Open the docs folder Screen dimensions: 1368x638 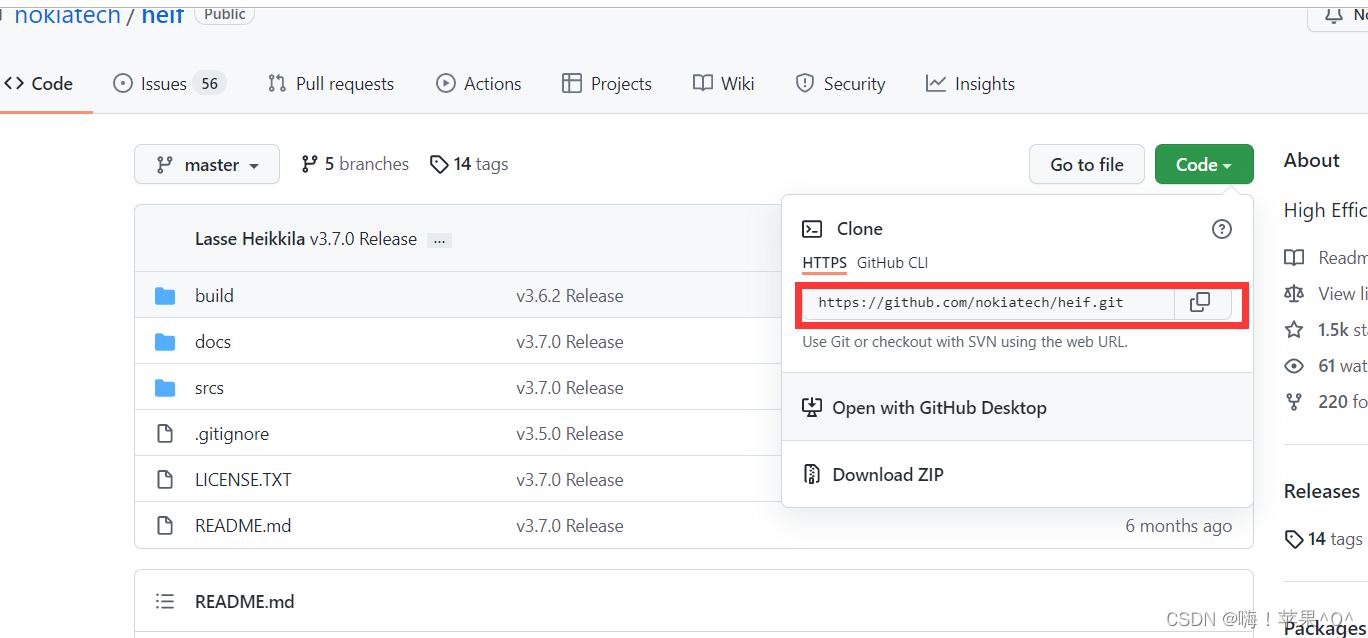[213, 342]
